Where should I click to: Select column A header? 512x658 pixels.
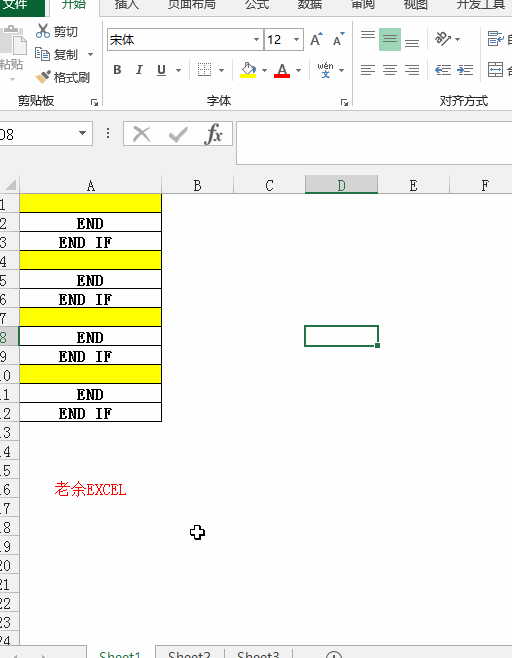point(91,185)
